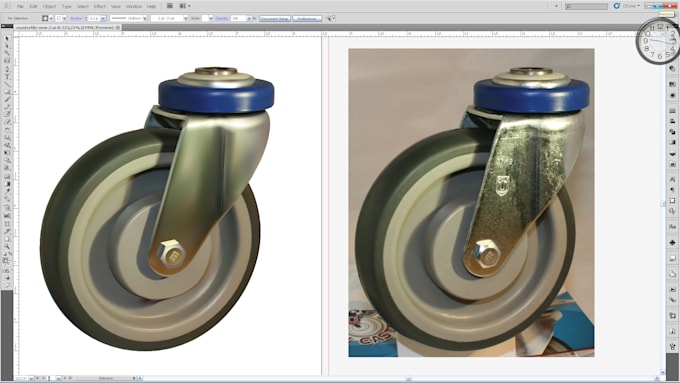Open the View menu
The width and height of the screenshot is (680, 383).
click(116, 6)
